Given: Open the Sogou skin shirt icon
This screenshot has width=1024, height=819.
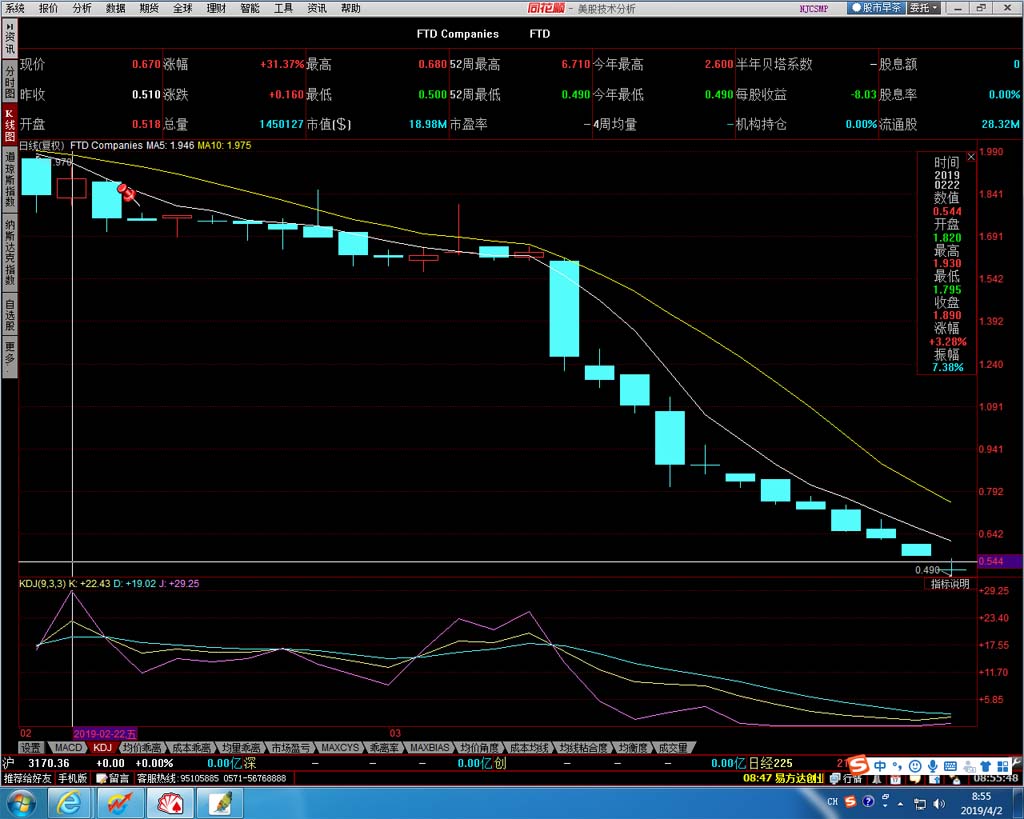Looking at the screenshot, I should click(985, 765).
